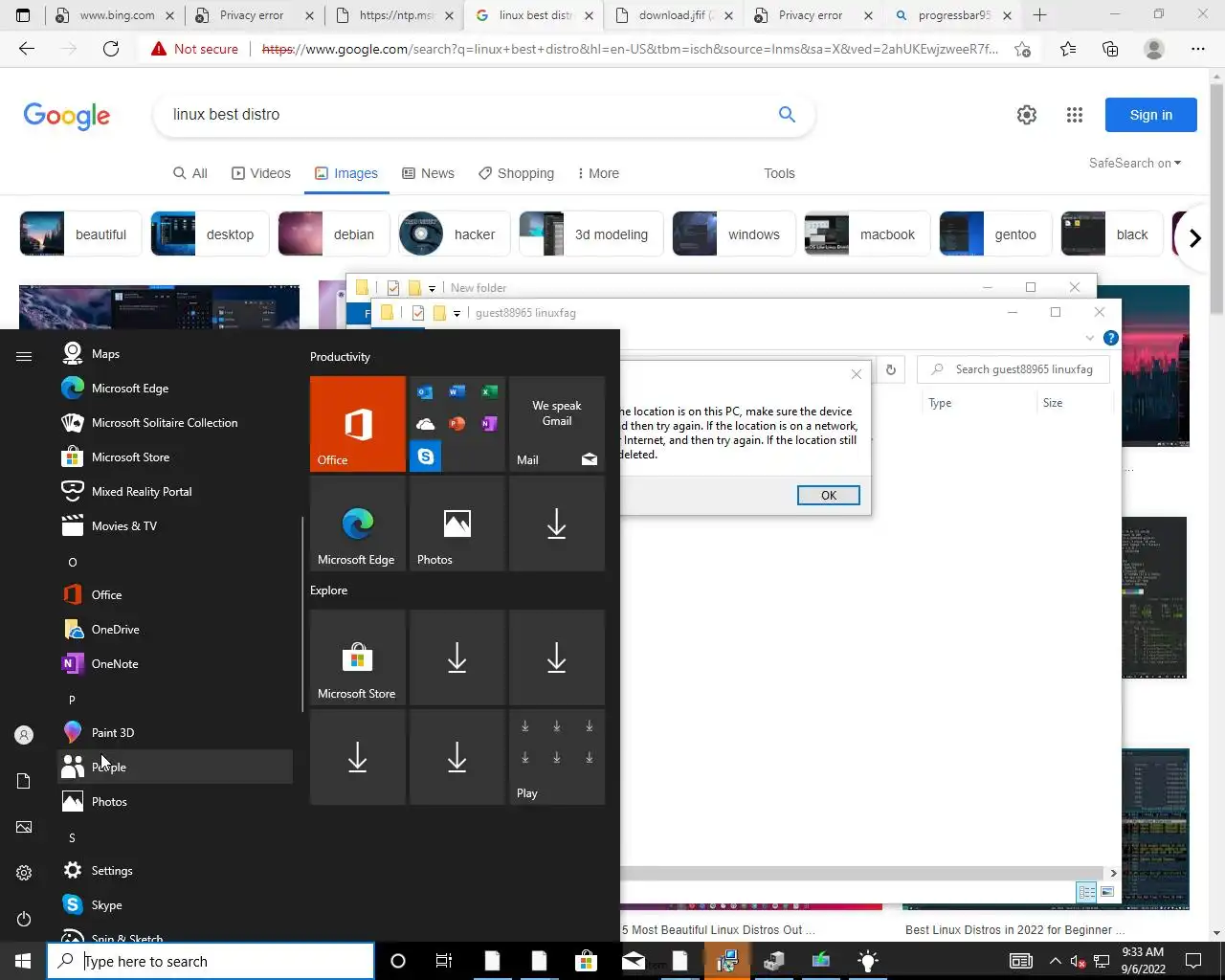Show more image suggestion chips arrow
Image resolution: width=1225 pixels, height=980 pixels.
(1194, 237)
